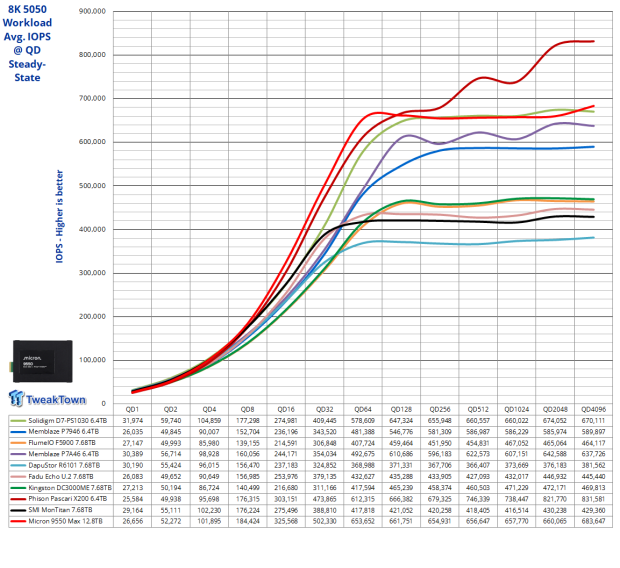Click the 900,000 y-axis label
Image resolution: width=620 pixels, height=568 pixels.
[92, 11]
